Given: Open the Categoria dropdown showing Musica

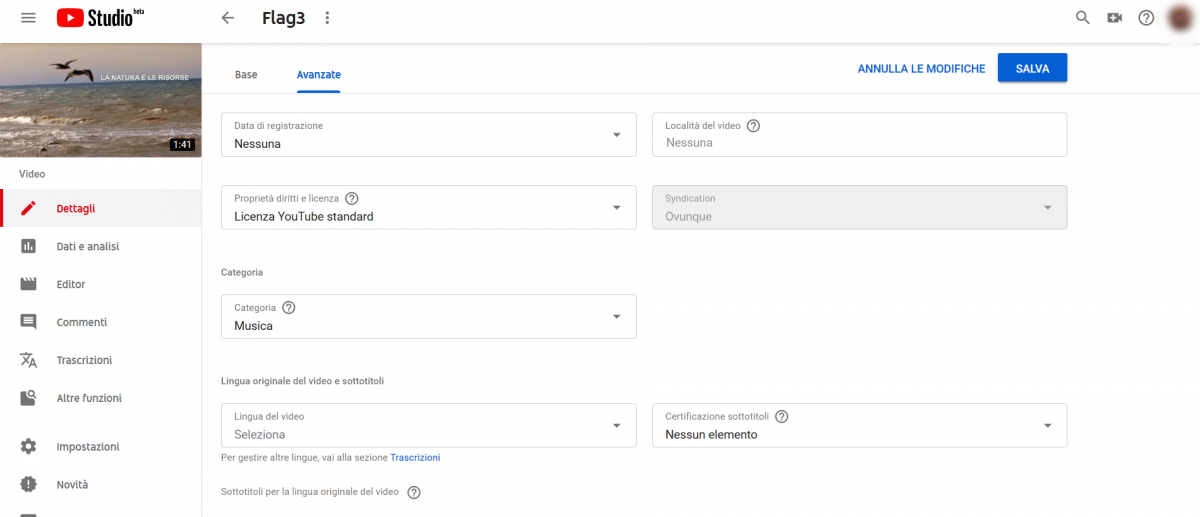Looking at the screenshot, I should tap(428, 317).
